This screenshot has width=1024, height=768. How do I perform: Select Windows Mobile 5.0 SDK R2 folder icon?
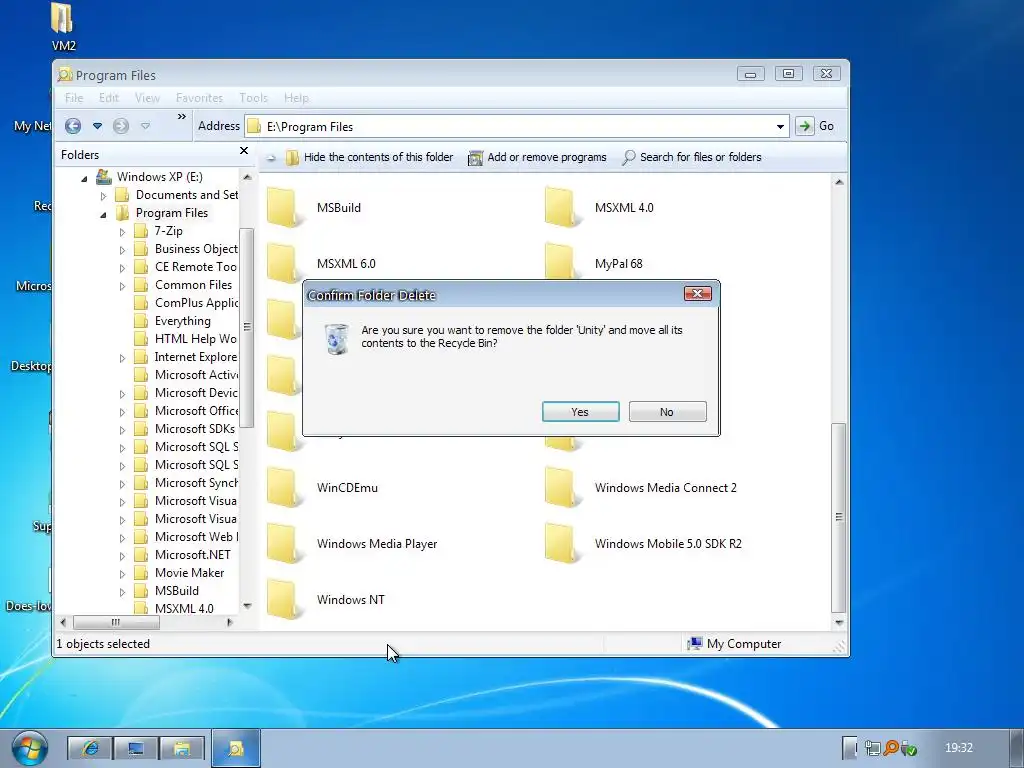pyautogui.click(x=561, y=544)
